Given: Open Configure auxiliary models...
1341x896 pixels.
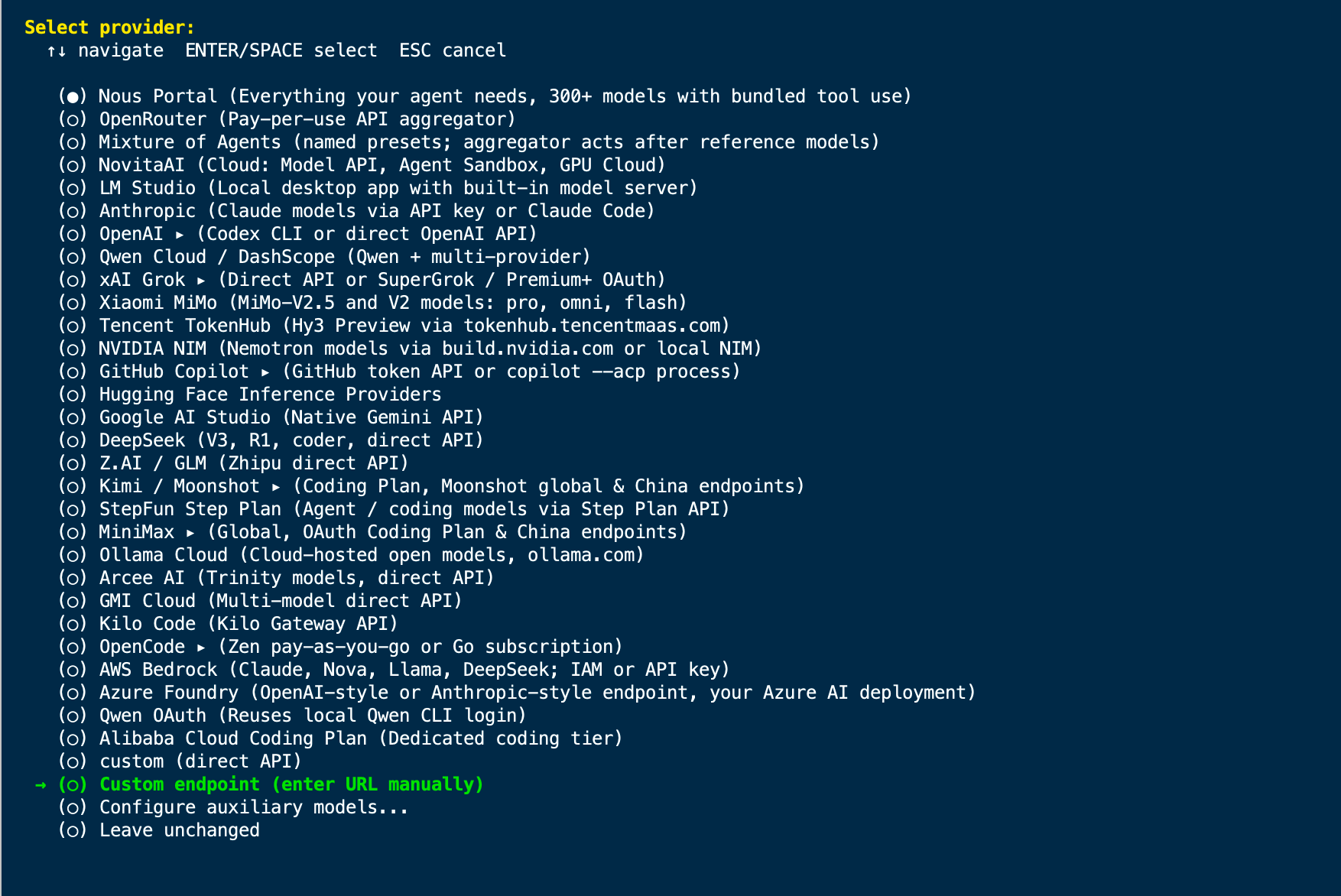Looking at the screenshot, I should pyautogui.click(x=233, y=807).
